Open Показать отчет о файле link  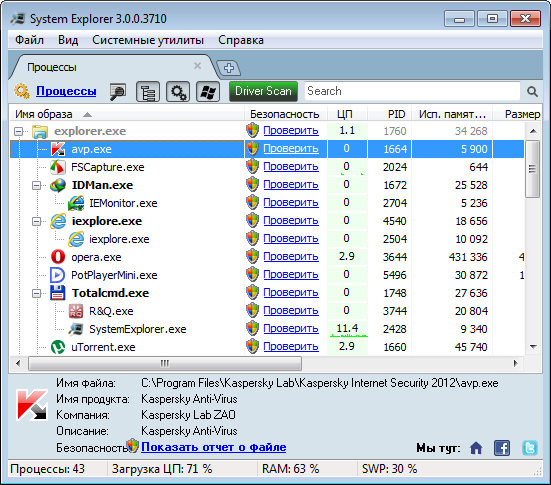tap(214, 447)
